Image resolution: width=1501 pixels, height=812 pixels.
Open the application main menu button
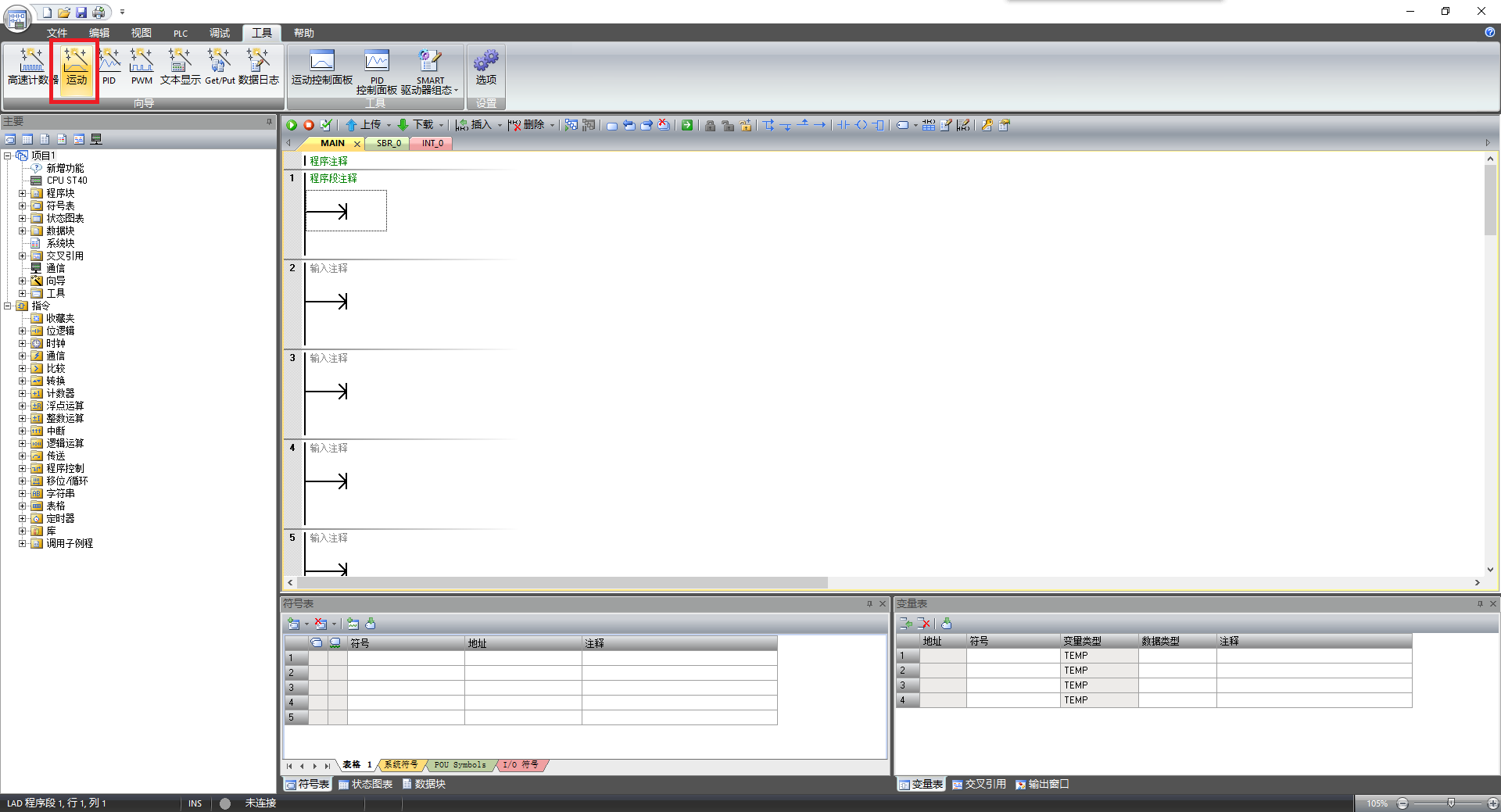coord(16,17)
